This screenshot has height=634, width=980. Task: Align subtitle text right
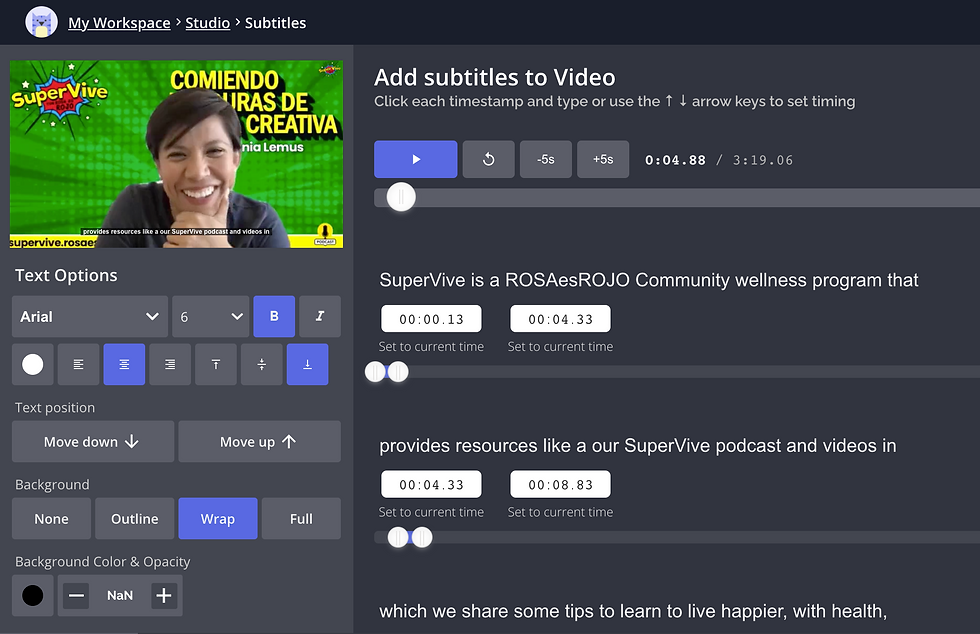170,364
